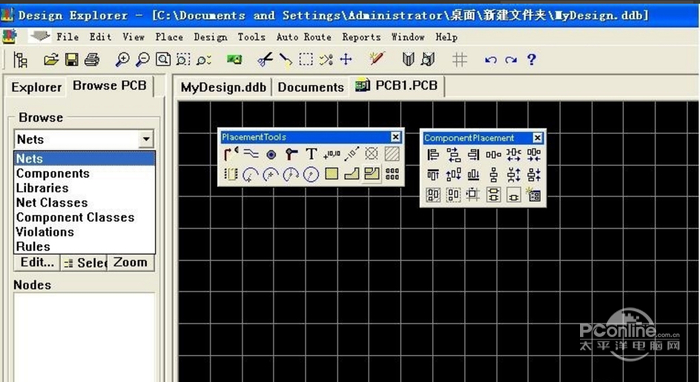Select the Place Coordinate tool
Image resolution: width=700 pixels, height=382 pixels.
331,154
